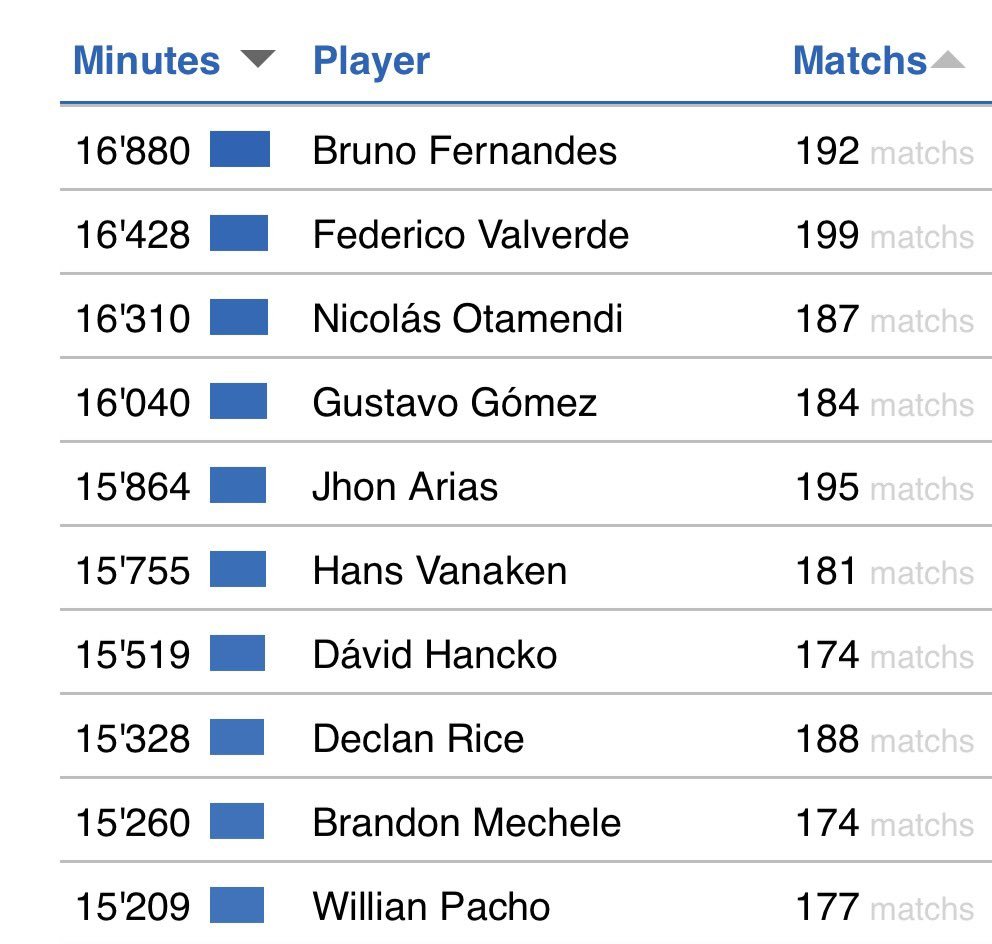Select Hans Vanaken in the list
Screen dimensions: 992x944
point(439,571)
